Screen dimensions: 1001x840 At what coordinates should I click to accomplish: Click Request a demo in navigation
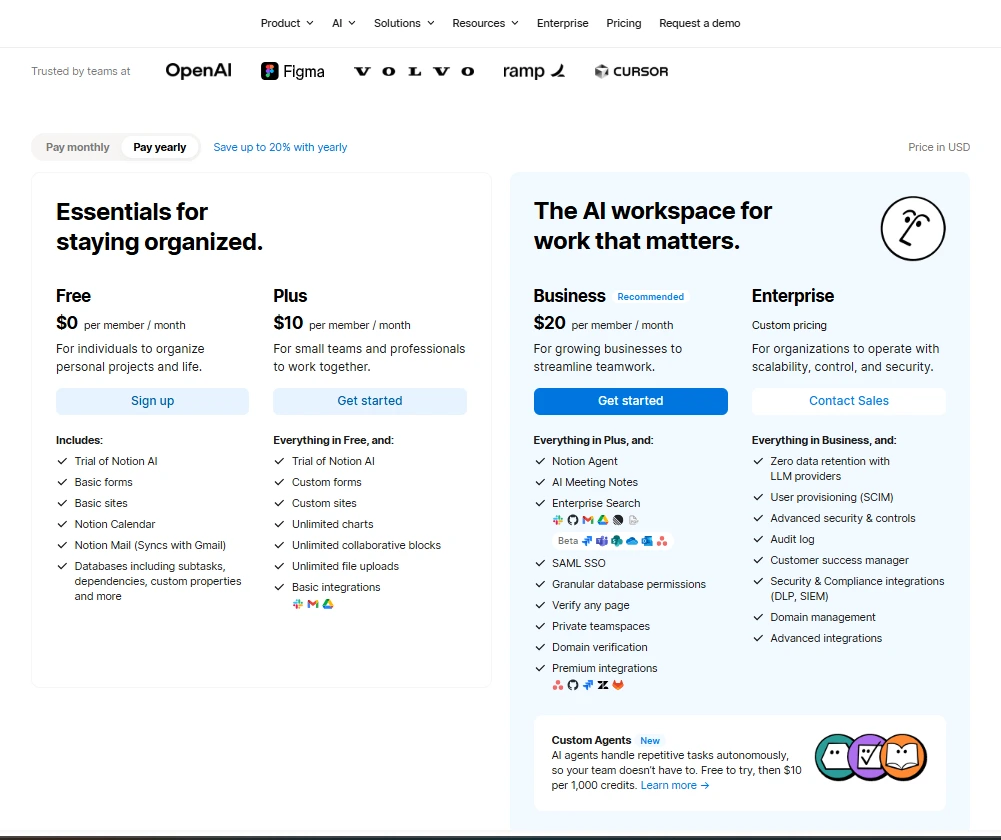[x=700, y=23]
